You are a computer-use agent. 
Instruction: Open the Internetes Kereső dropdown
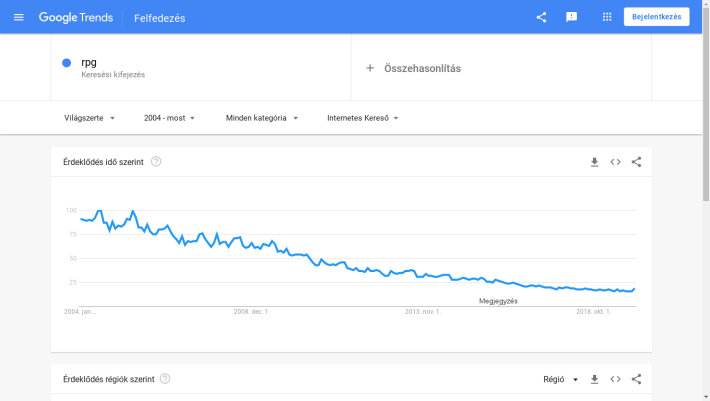click(363, 118)
